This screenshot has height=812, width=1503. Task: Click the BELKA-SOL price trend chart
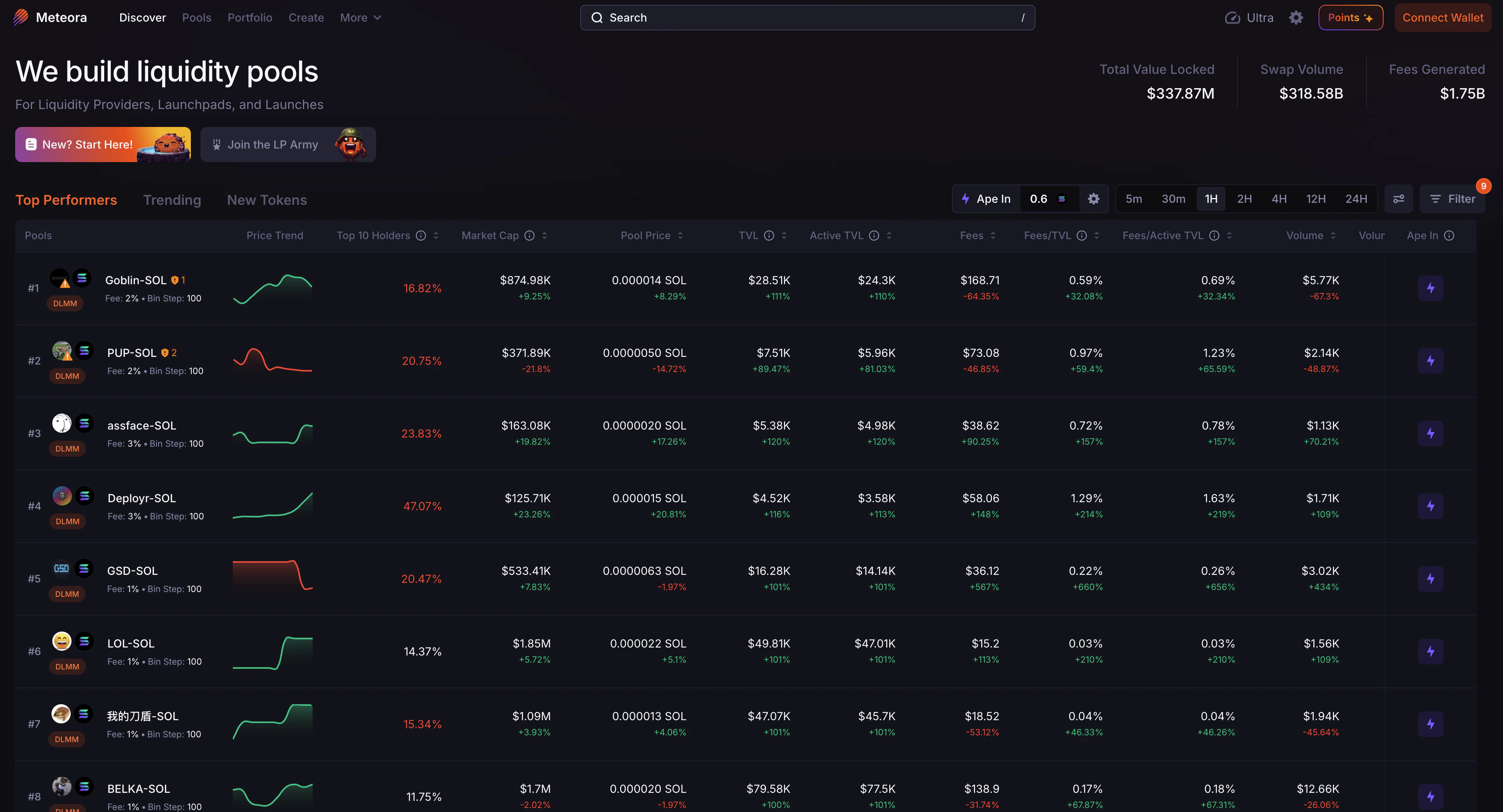click(272, 794)
